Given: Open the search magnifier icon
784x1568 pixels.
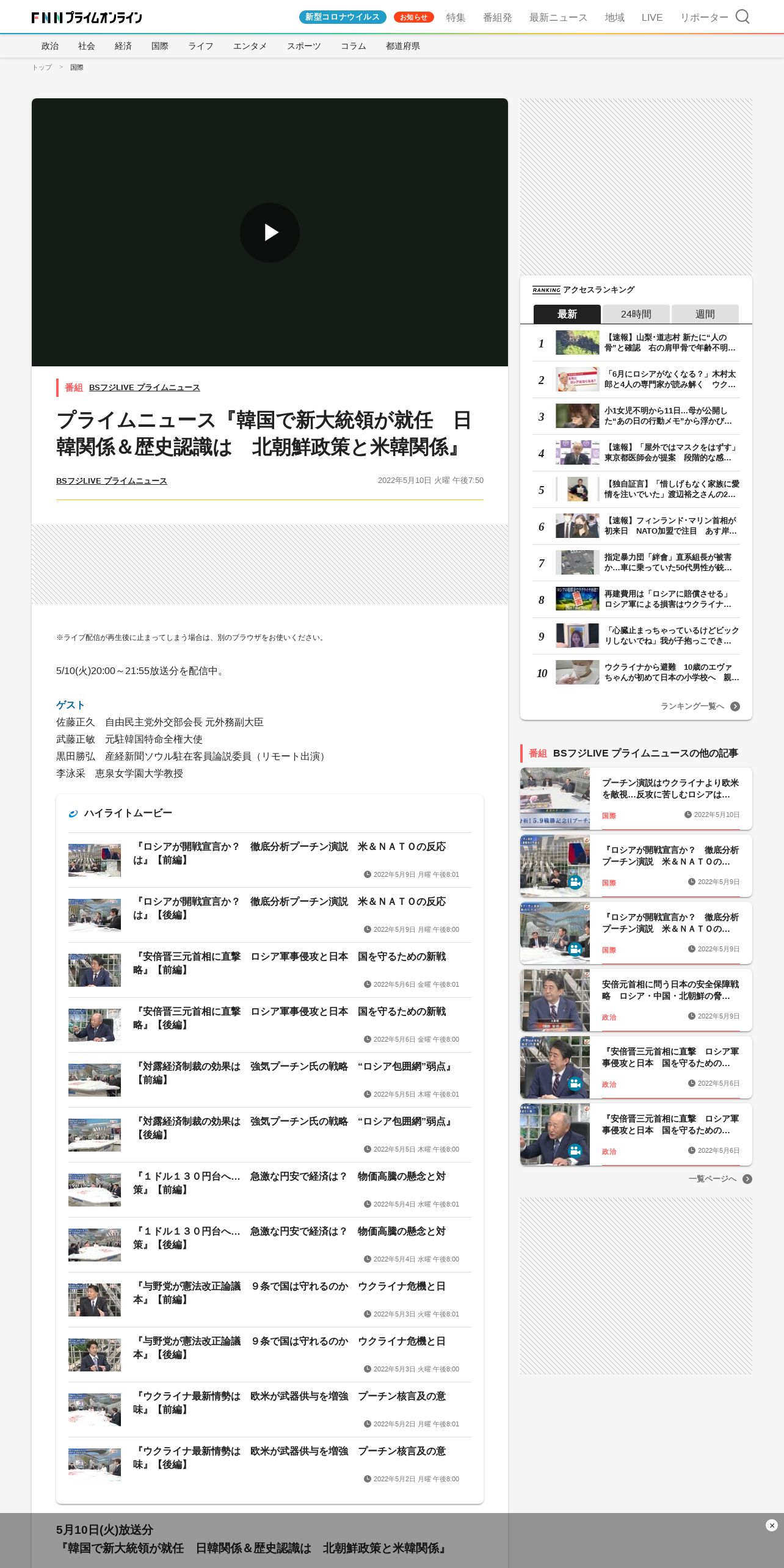Looking at the screenshot, I should [742, 16].
